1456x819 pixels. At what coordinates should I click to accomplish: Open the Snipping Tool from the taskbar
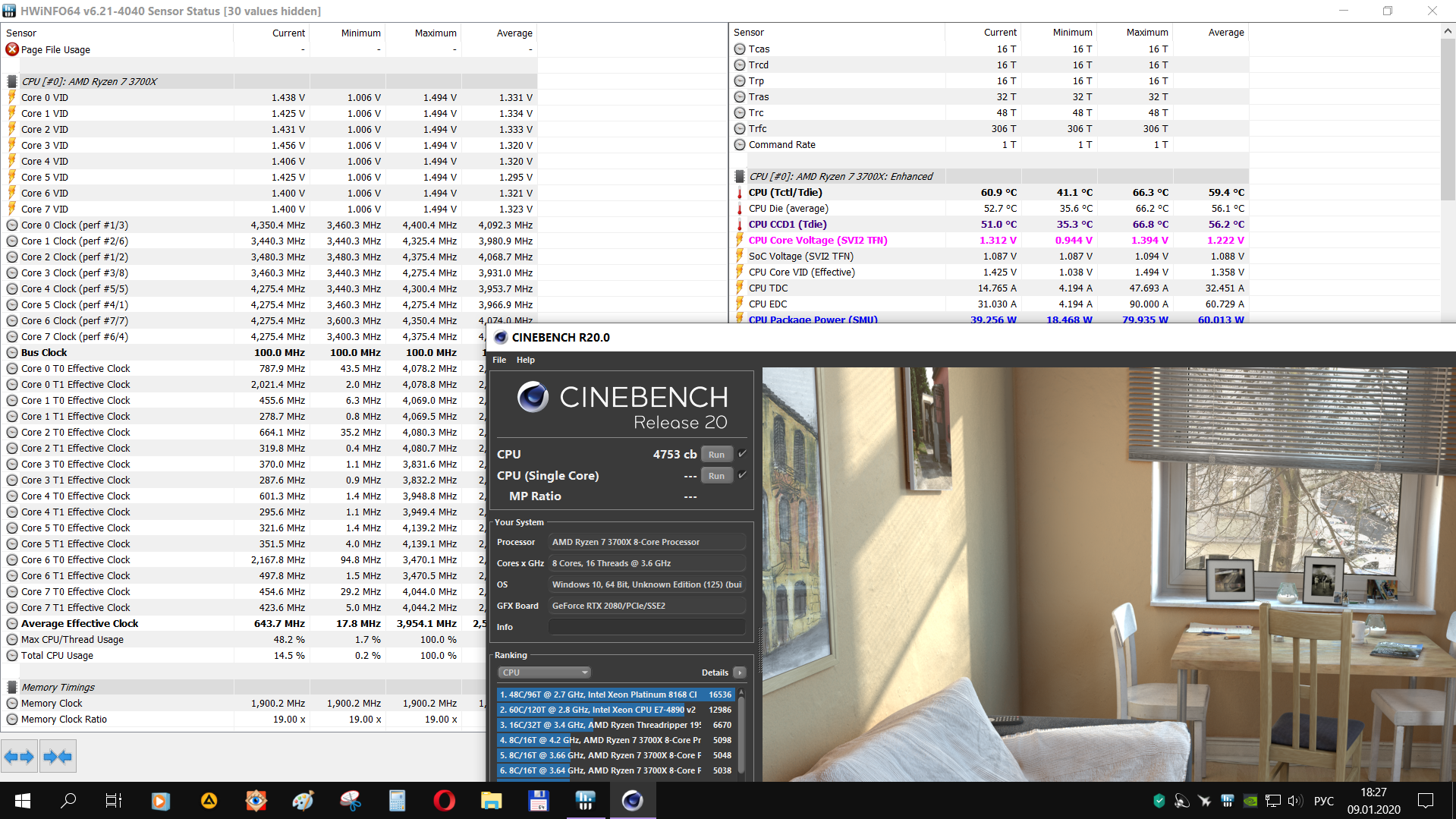point(350,801)
